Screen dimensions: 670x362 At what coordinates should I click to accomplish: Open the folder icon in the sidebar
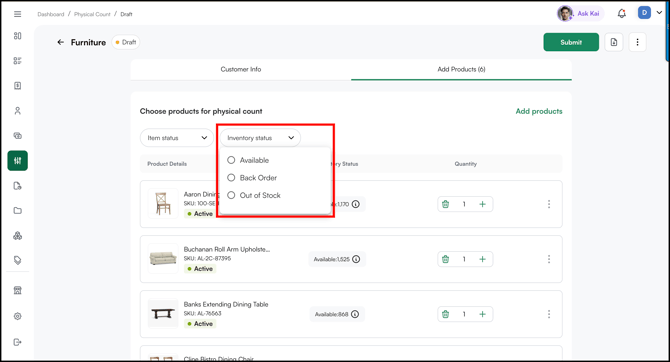[18, 210]
